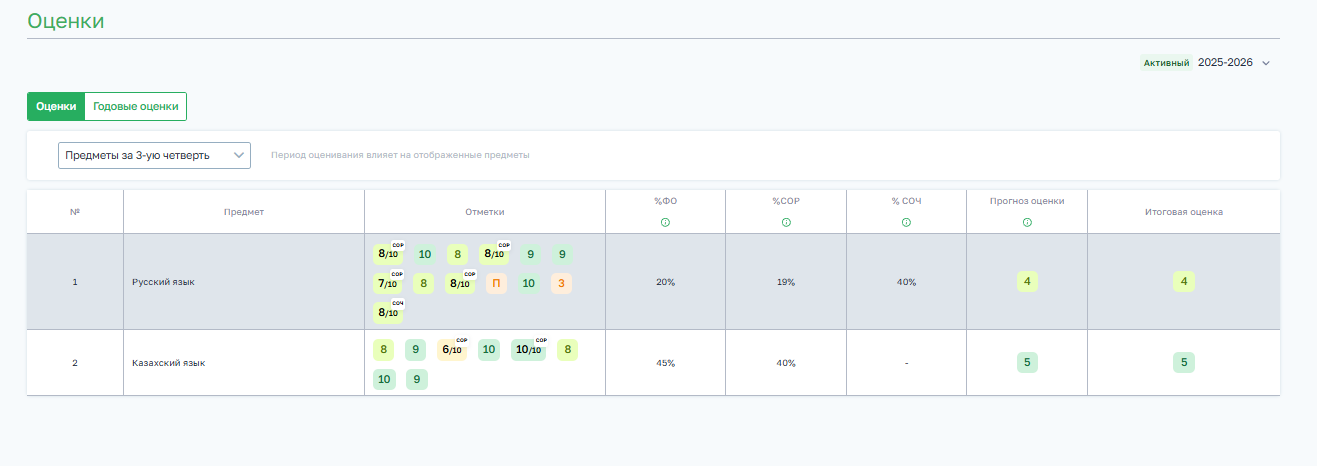Open the Предметы за 3-ую четверть dropdown

click(x=154, y=156)
